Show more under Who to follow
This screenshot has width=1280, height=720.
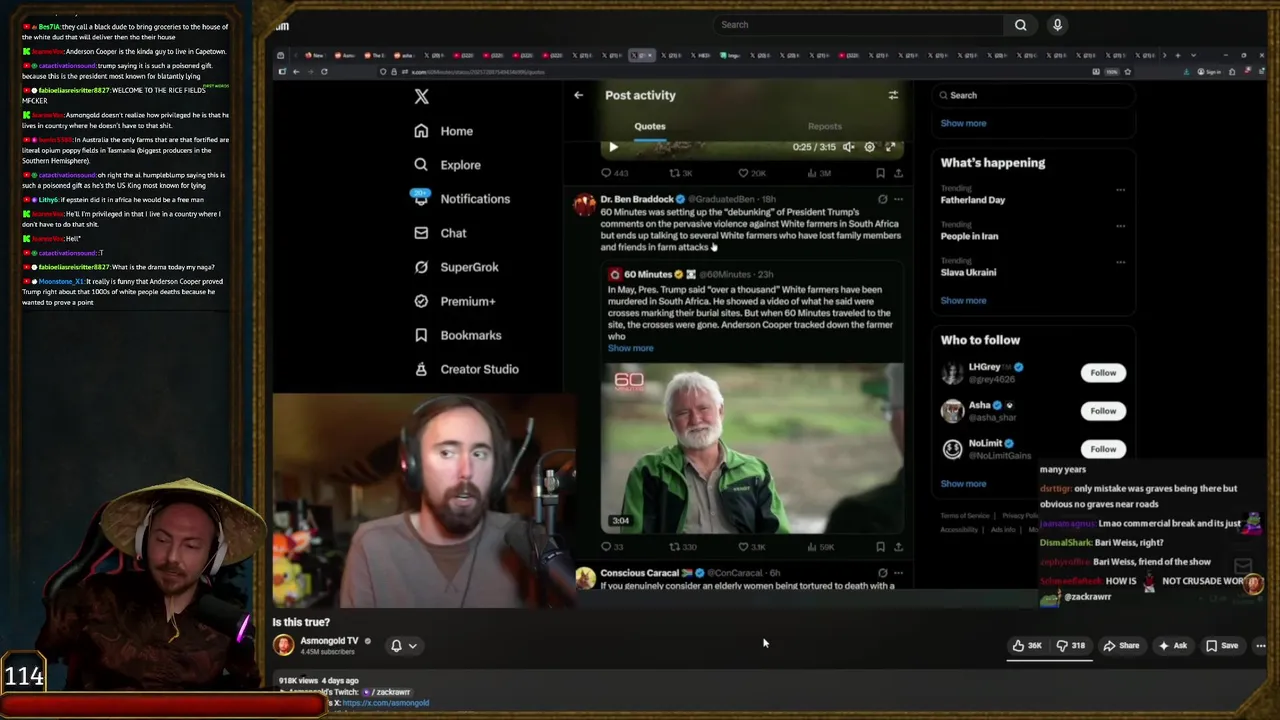[963, 484]
